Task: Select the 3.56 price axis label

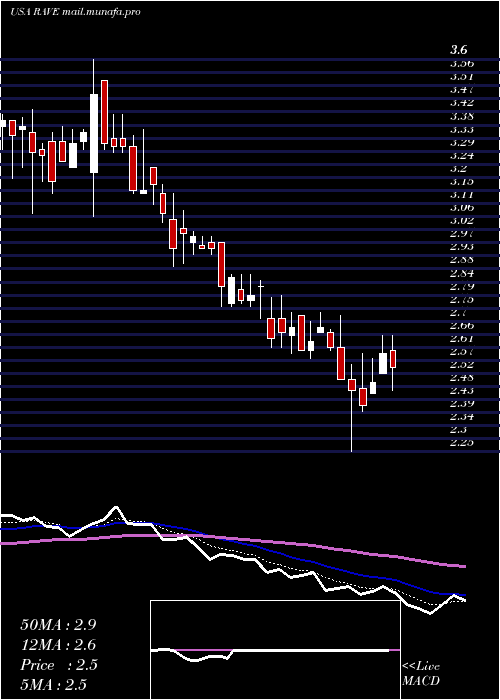Action: [462, 63]
